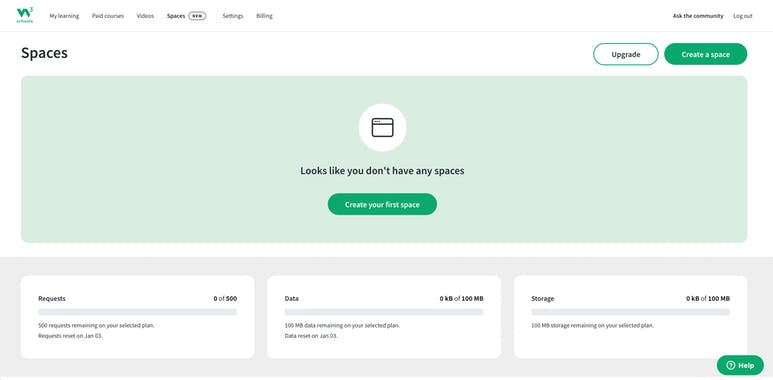Click the Storage card's "0 kB of 100 MB" value

(x=708, y=299)
